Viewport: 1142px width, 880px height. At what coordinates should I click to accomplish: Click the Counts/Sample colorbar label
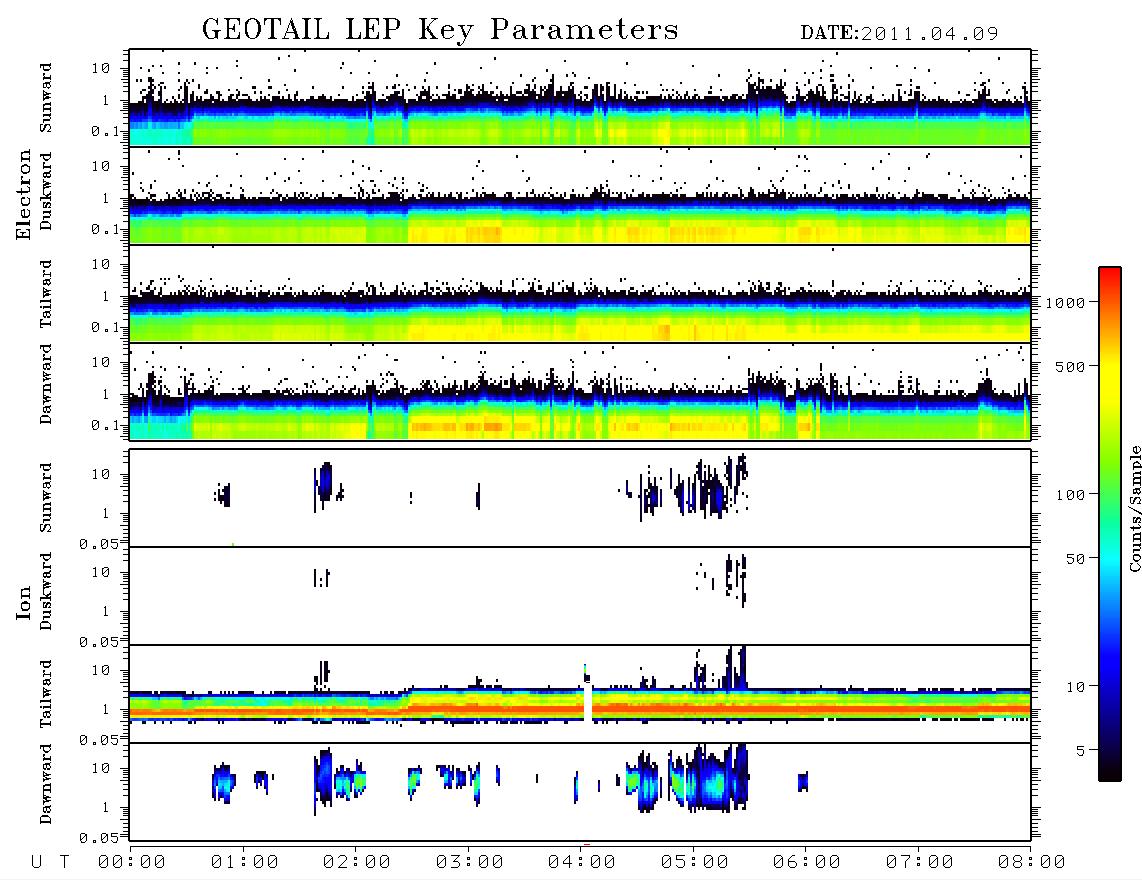1134,508
